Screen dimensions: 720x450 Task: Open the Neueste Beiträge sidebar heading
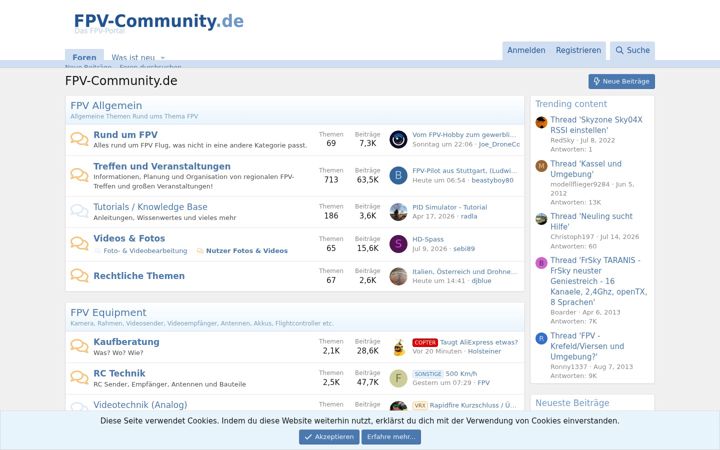(x=572, y=403)
